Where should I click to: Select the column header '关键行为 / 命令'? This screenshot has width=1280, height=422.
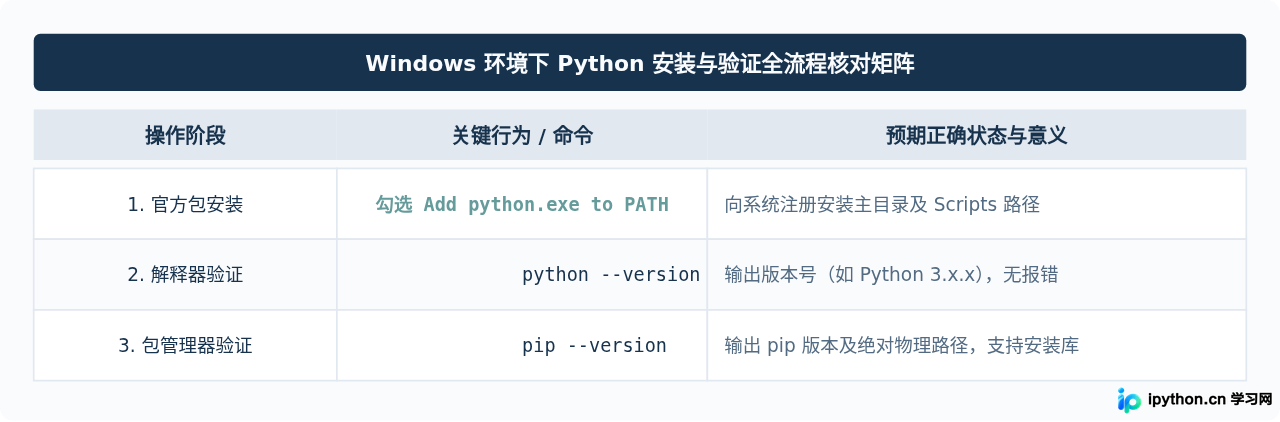click(x=522, y=135)
